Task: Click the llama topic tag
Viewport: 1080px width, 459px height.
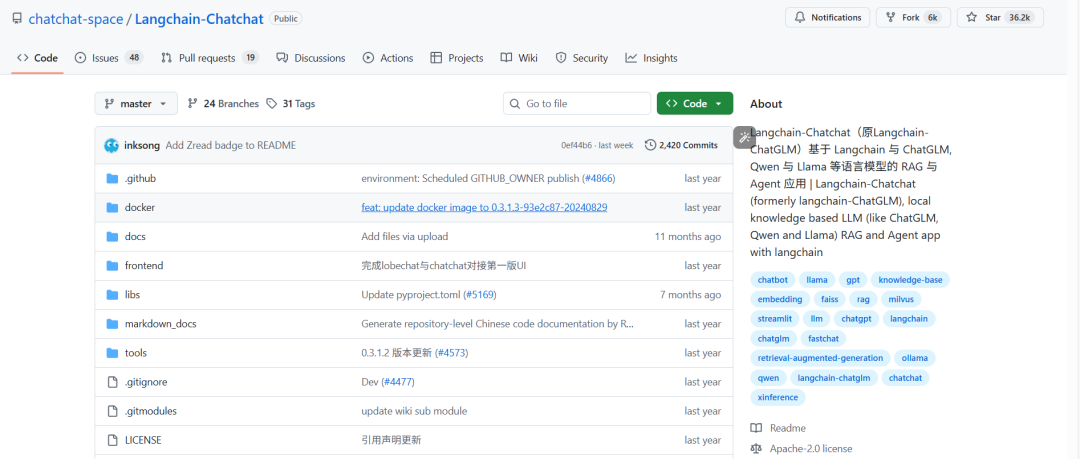Action: (817, 280)
